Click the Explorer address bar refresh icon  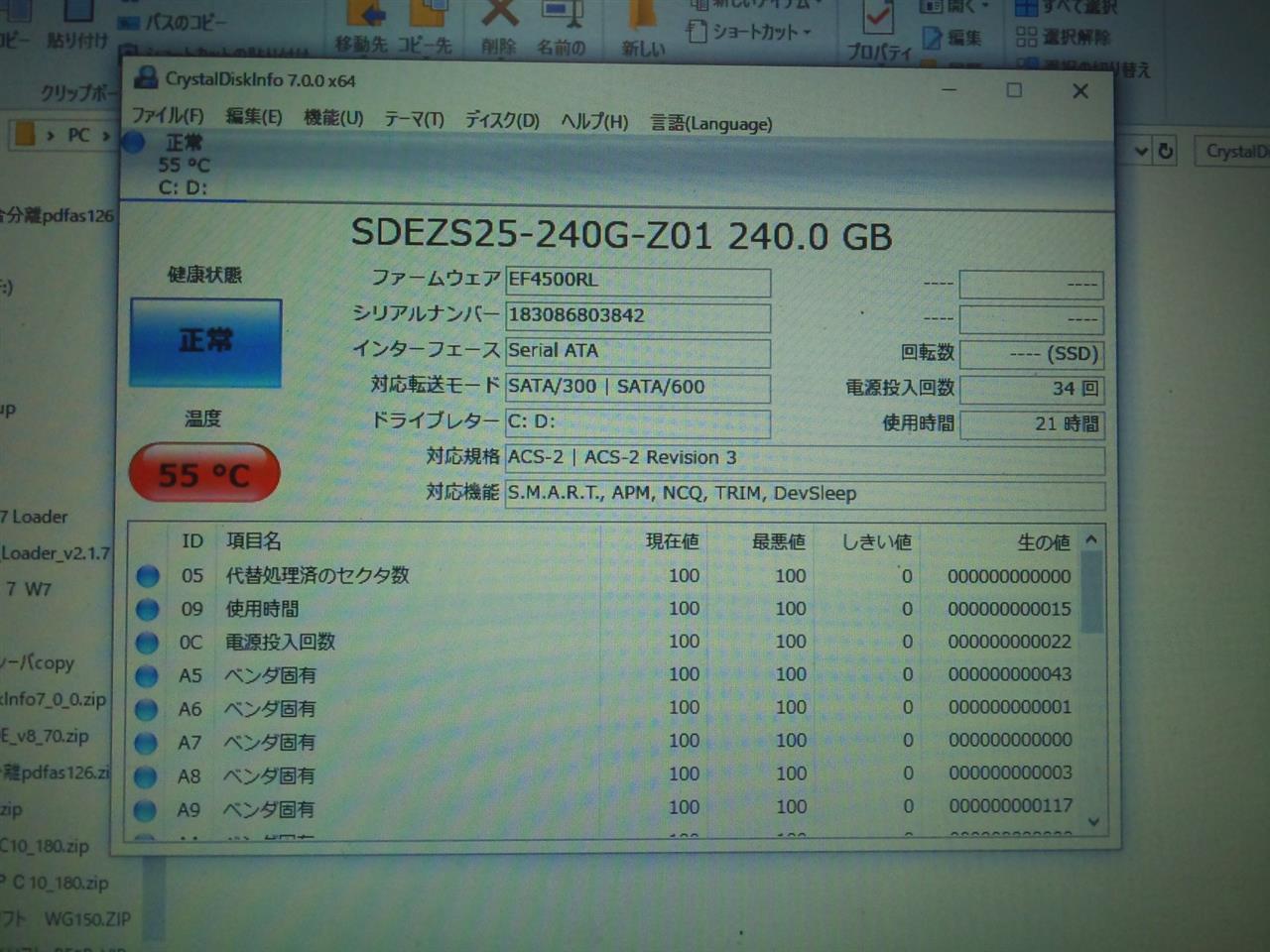[1166, 151]
